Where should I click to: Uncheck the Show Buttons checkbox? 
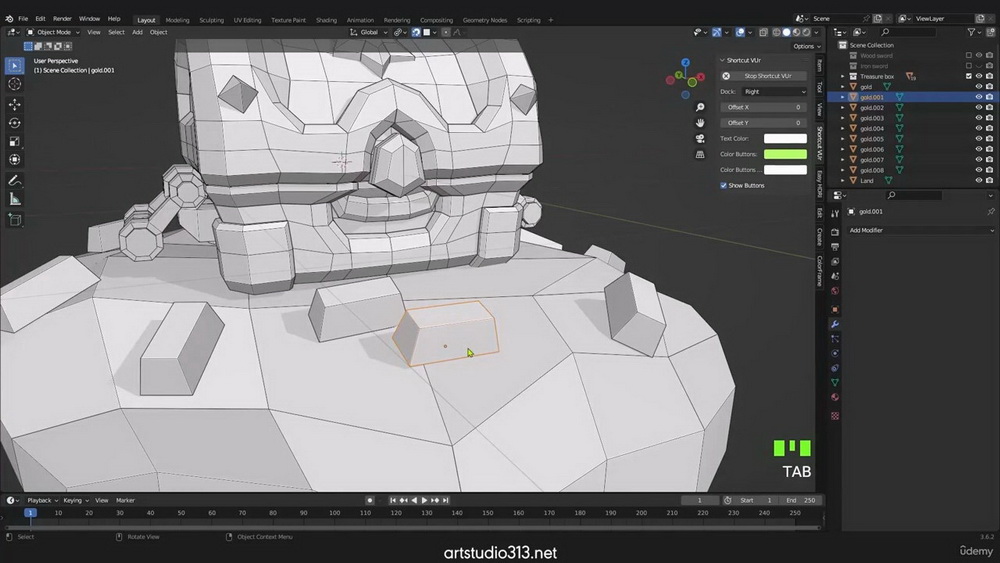click(x=723, y=186)
